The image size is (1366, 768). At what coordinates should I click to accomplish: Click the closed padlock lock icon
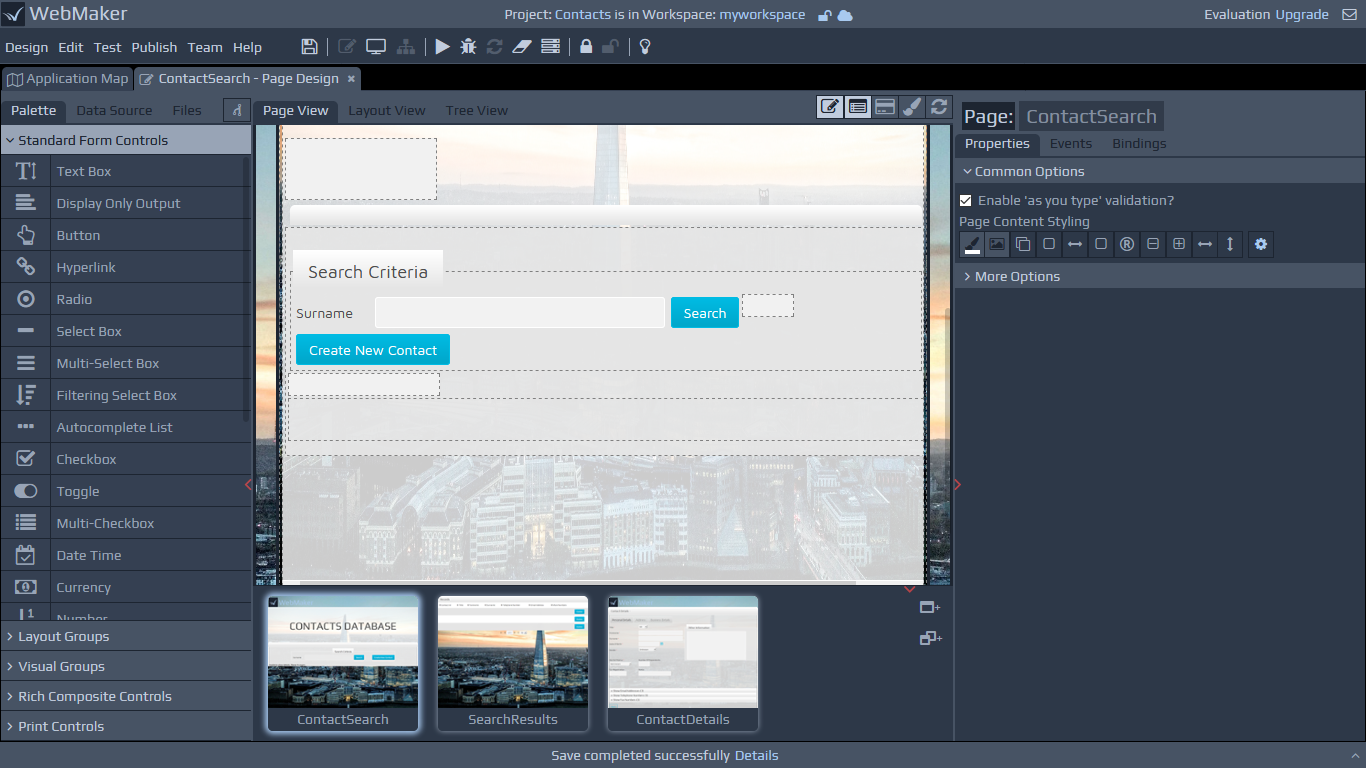point(586,47)
